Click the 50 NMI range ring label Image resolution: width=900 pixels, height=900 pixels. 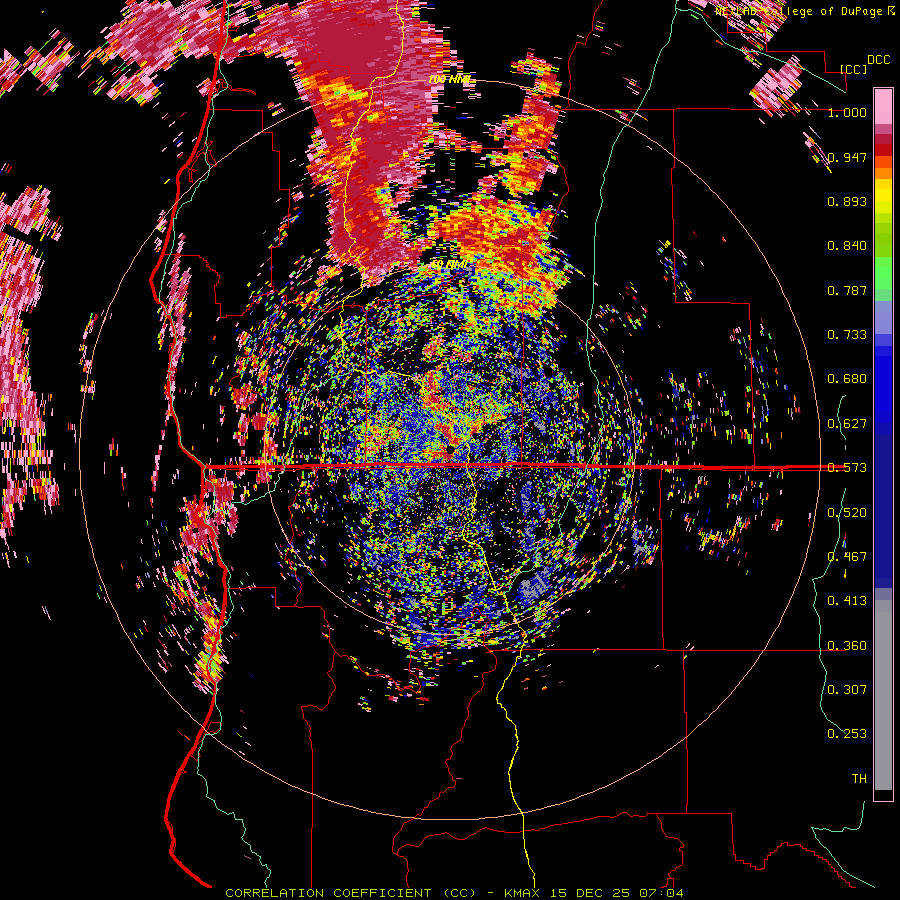450,264
